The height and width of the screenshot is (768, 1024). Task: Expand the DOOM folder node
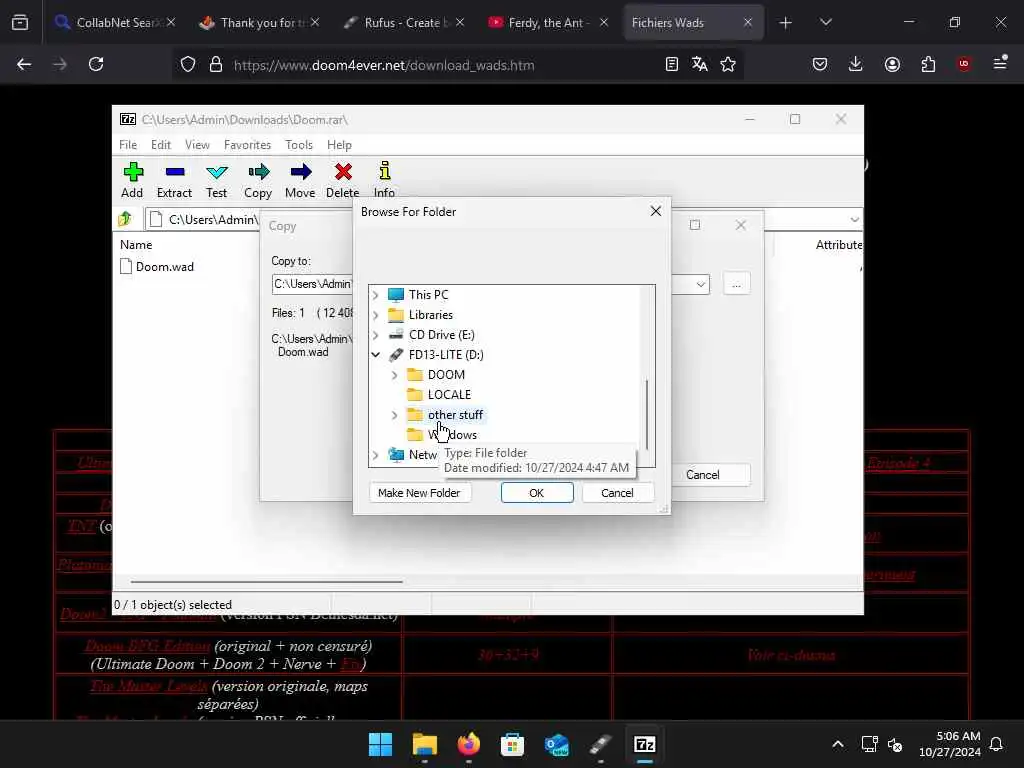(x=394, y=375)
